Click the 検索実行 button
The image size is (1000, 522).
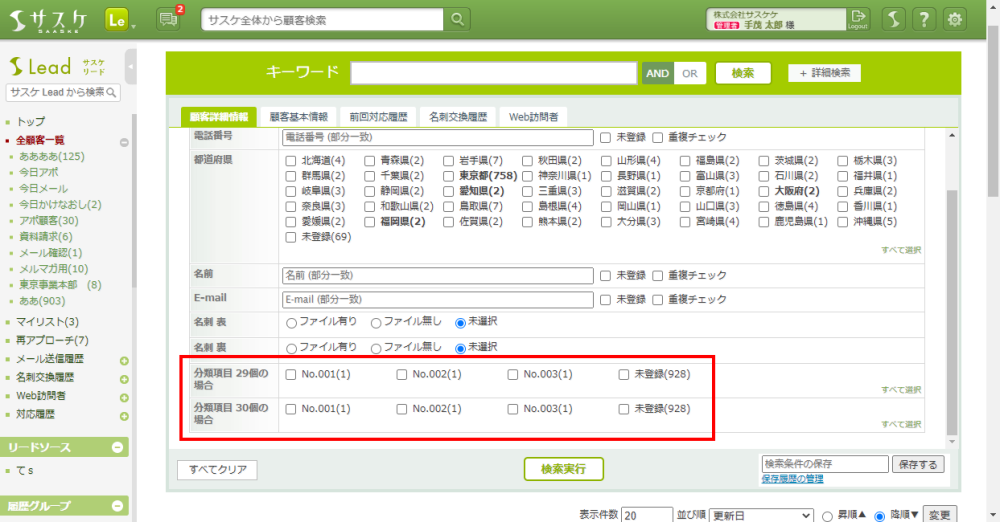(564, 469)
